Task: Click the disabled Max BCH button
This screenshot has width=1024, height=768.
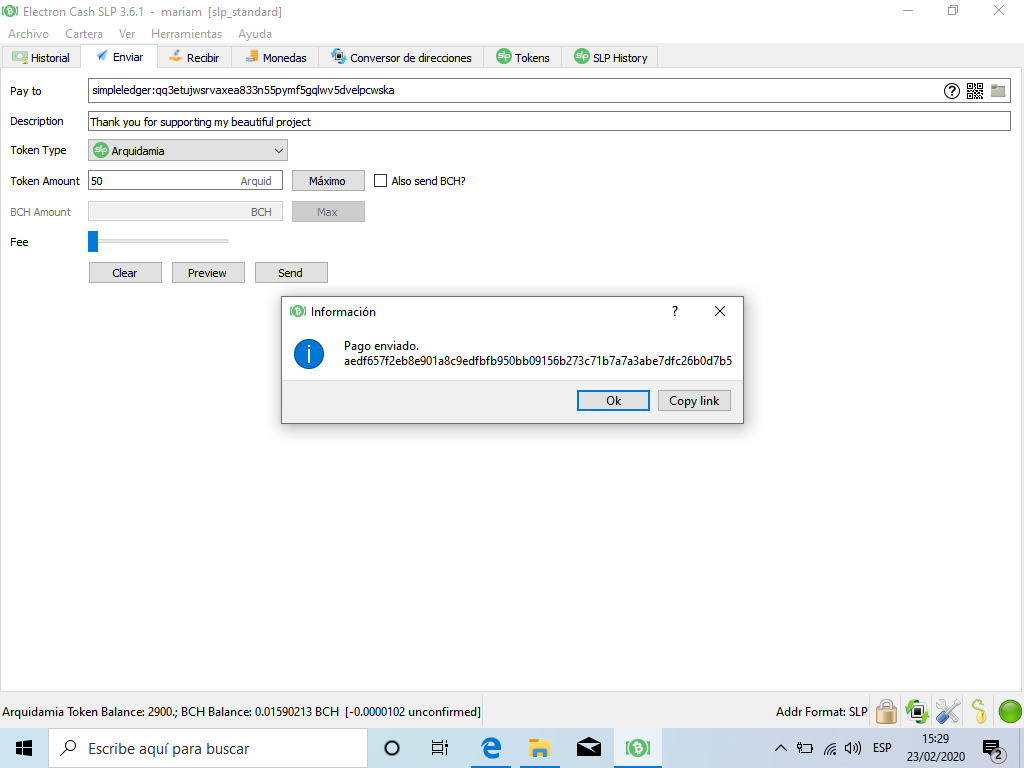Action: (328, 212)
